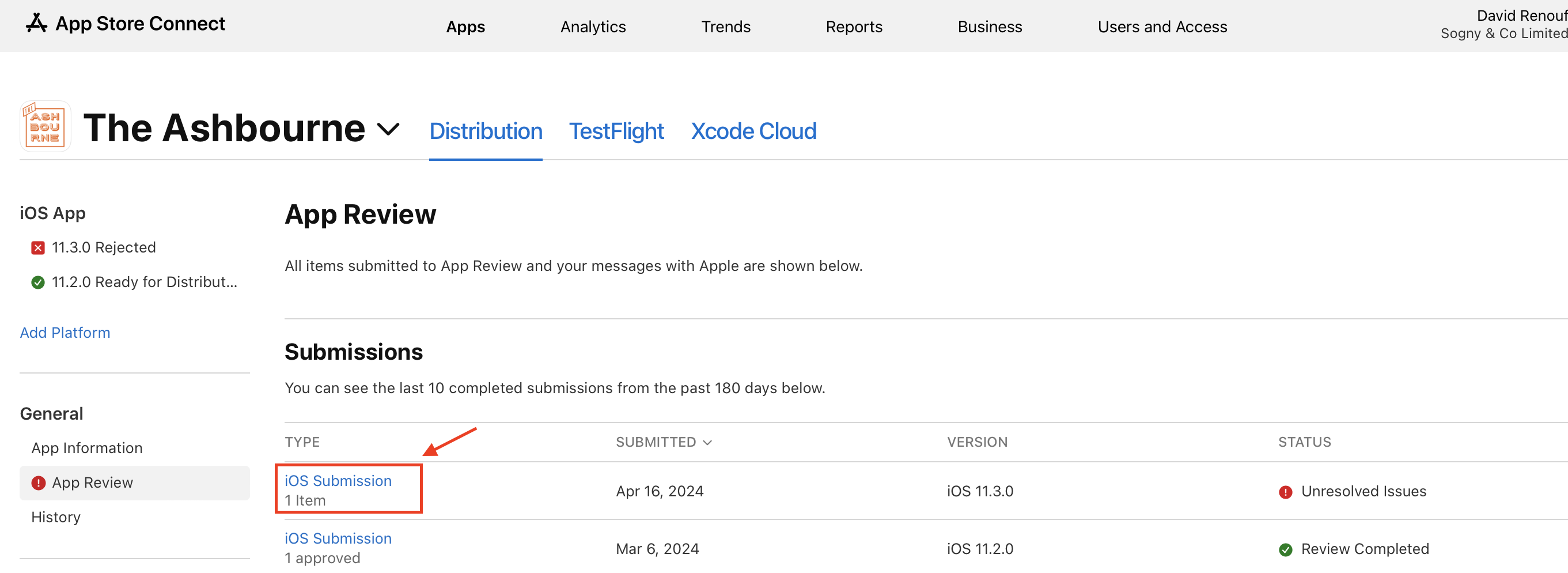Click the 'iOS App' sidebar heading
Viewport: 1568px width, 573px height.
52,214
